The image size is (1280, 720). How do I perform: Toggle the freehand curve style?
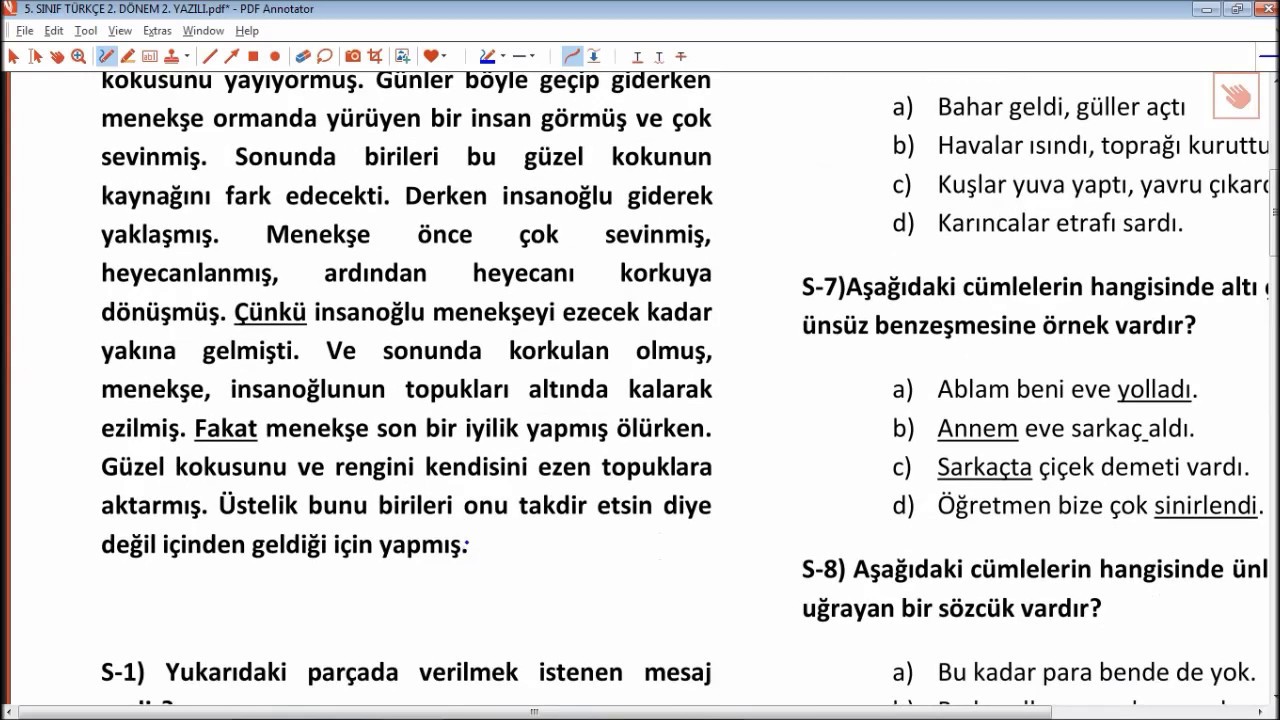pyautogui.click(x=572, y=57)
